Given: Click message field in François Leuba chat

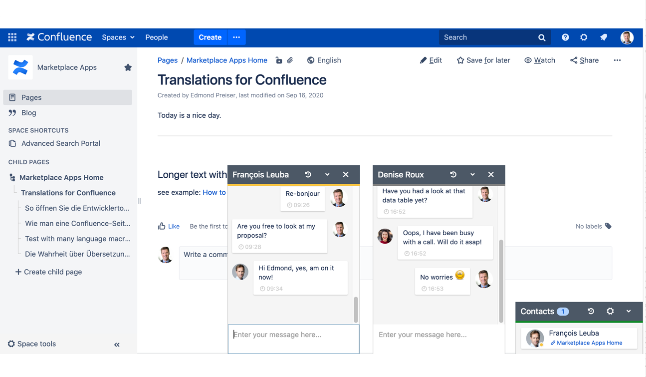Looking at the screenshot, I should 294,339.
